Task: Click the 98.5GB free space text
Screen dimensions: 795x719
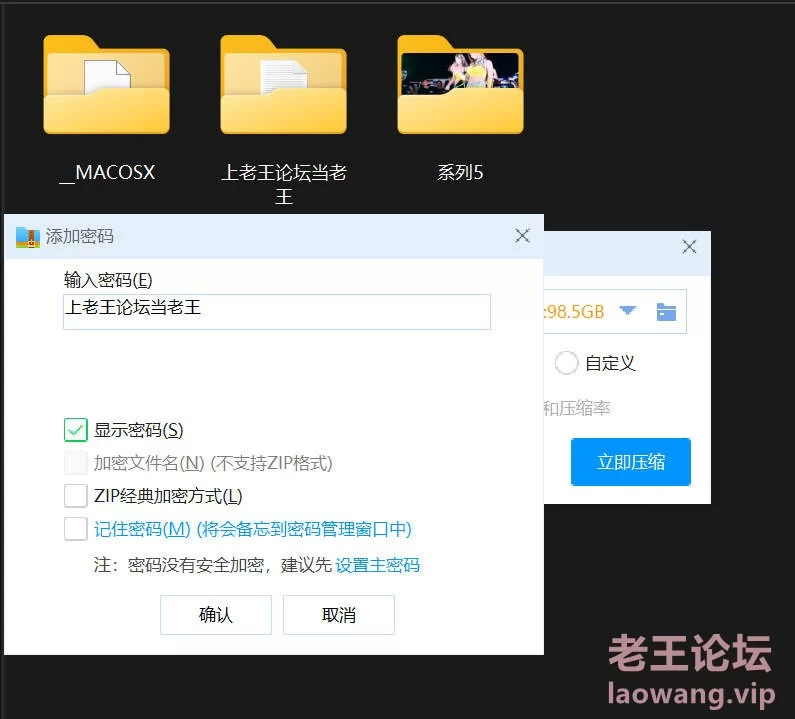Action: [x=574, y=311]
